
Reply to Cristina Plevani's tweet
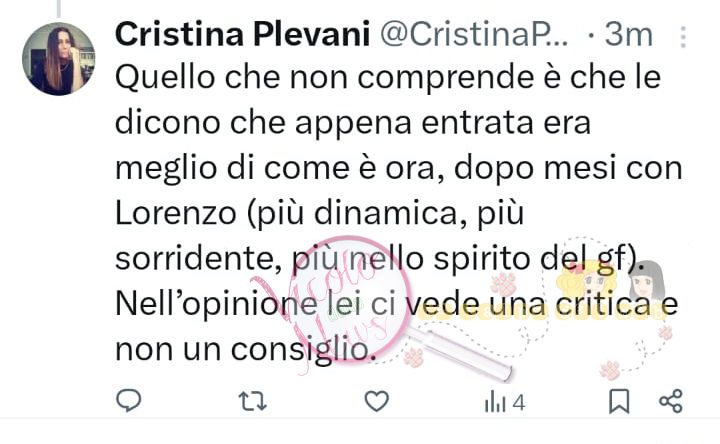click(x=129, y=400)
